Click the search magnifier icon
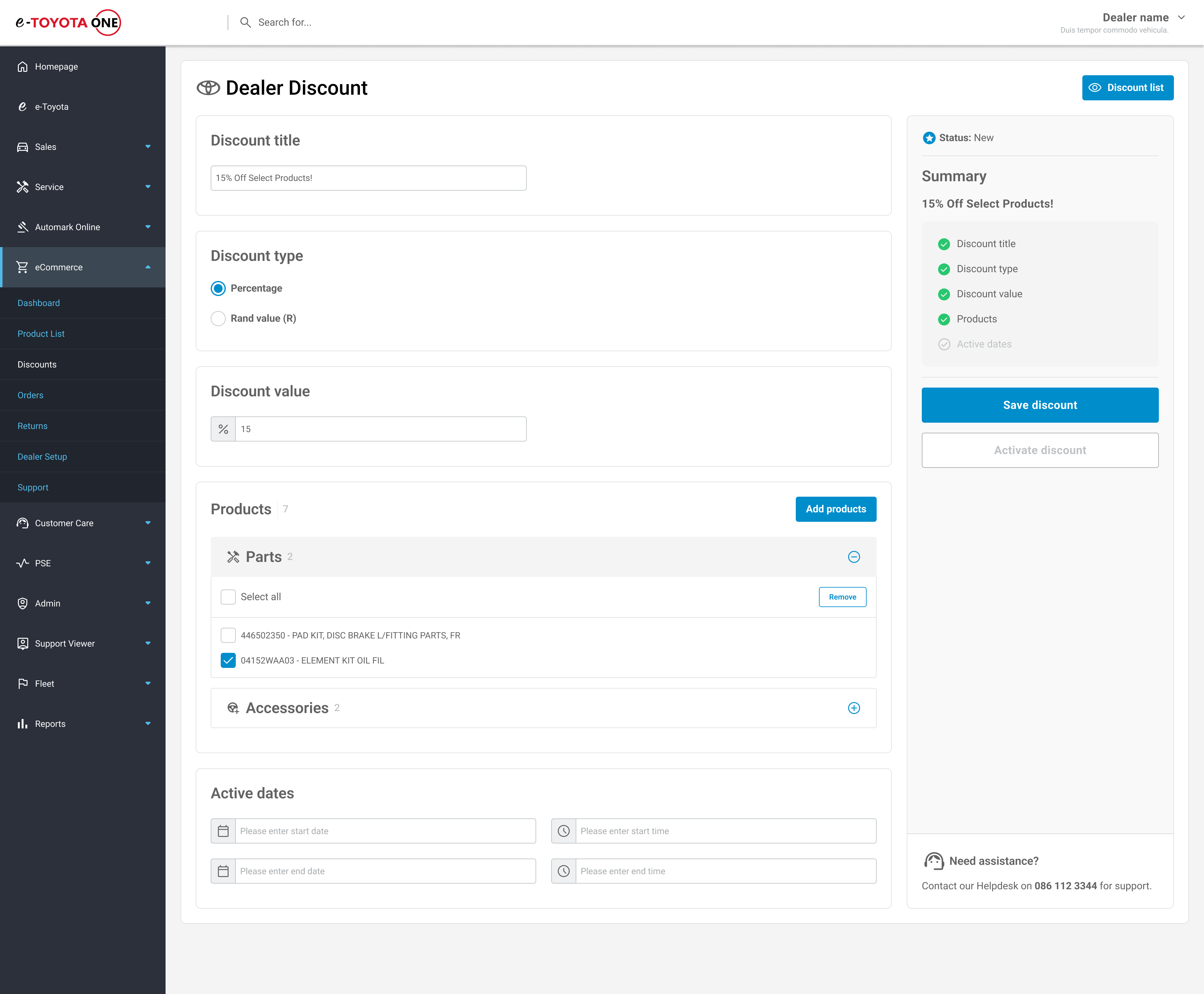Viewport: 1204px width, 994px height. 245,22
